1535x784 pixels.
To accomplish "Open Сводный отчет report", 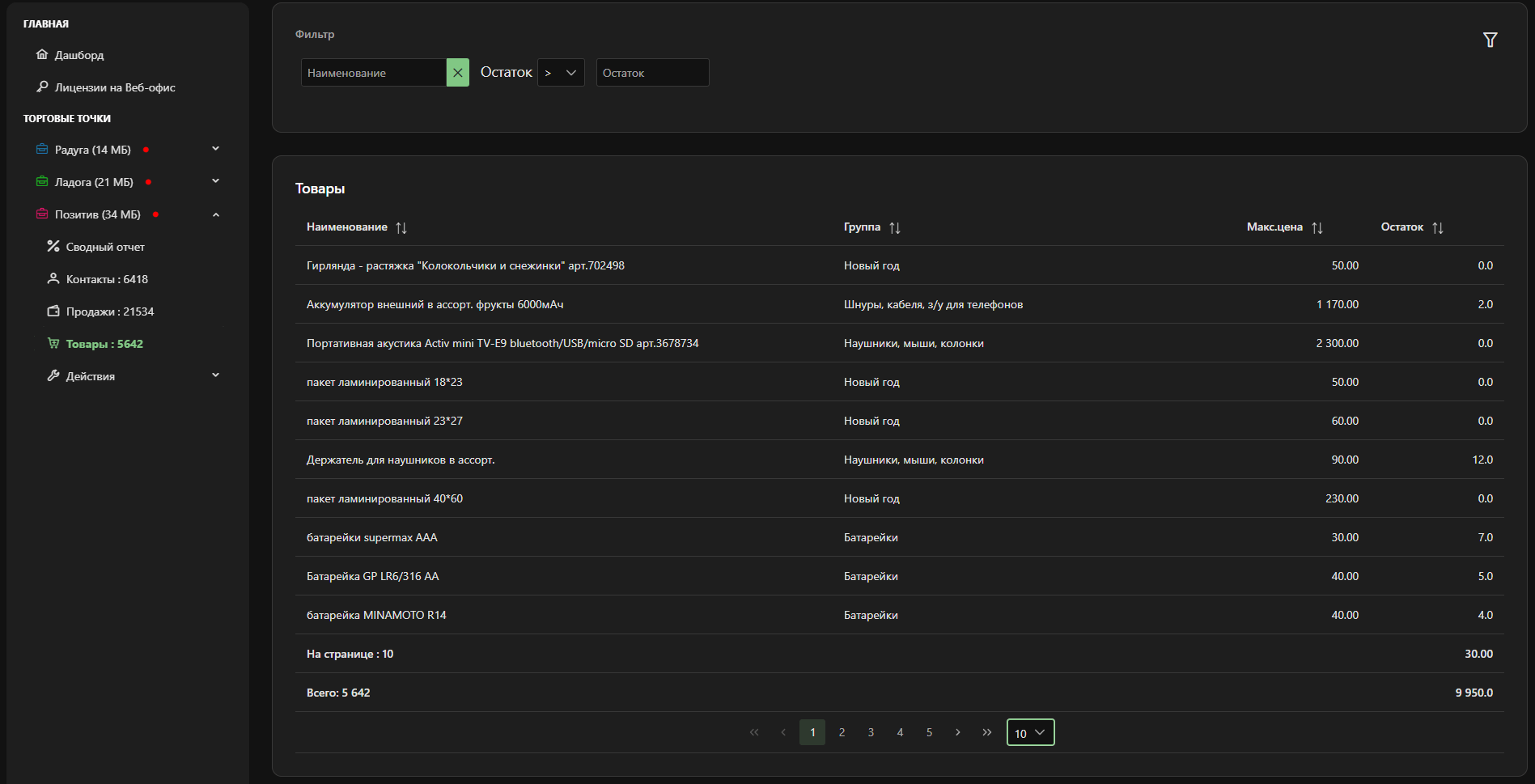I will [105, 247].
